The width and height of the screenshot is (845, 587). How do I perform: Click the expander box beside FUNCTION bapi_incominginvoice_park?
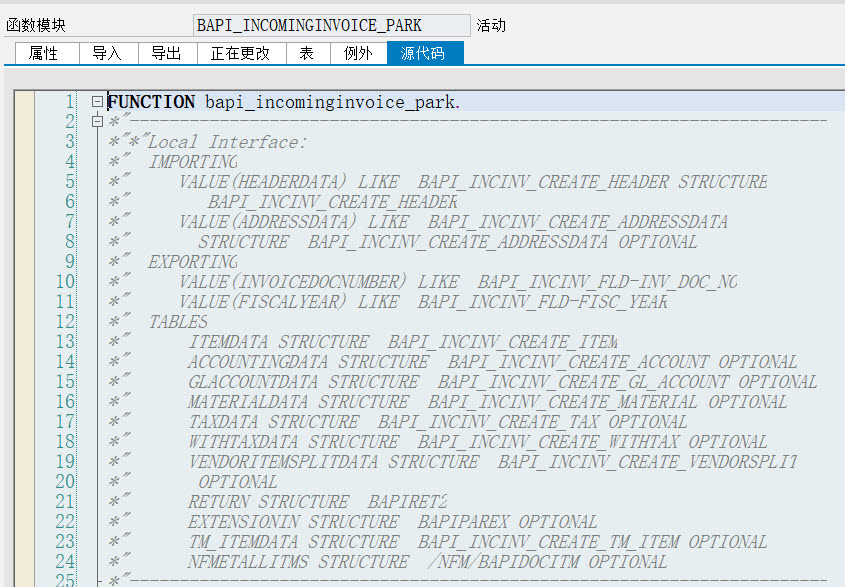[95, 101]
